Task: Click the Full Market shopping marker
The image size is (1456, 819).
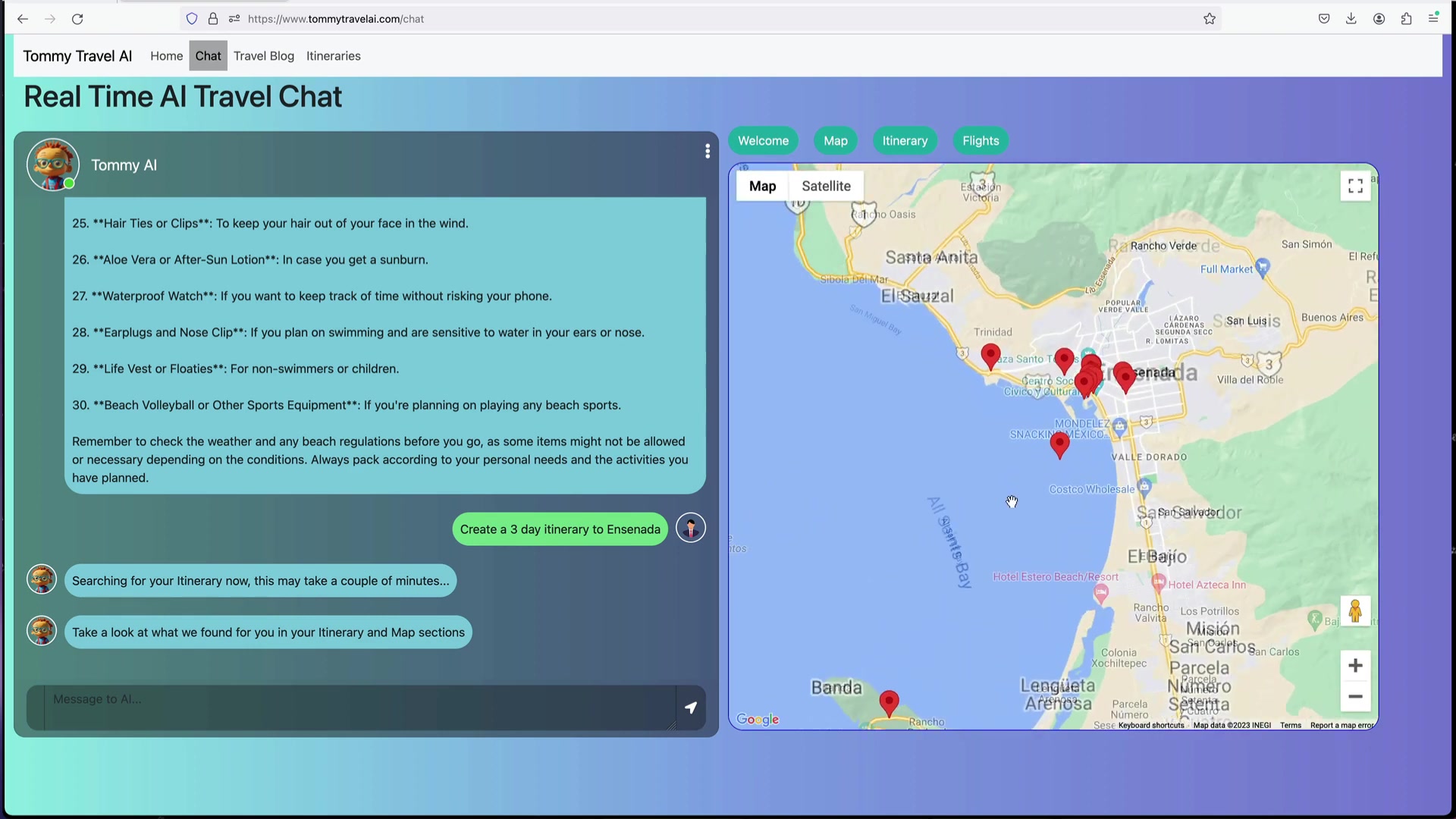Action: click(1263, 267)
